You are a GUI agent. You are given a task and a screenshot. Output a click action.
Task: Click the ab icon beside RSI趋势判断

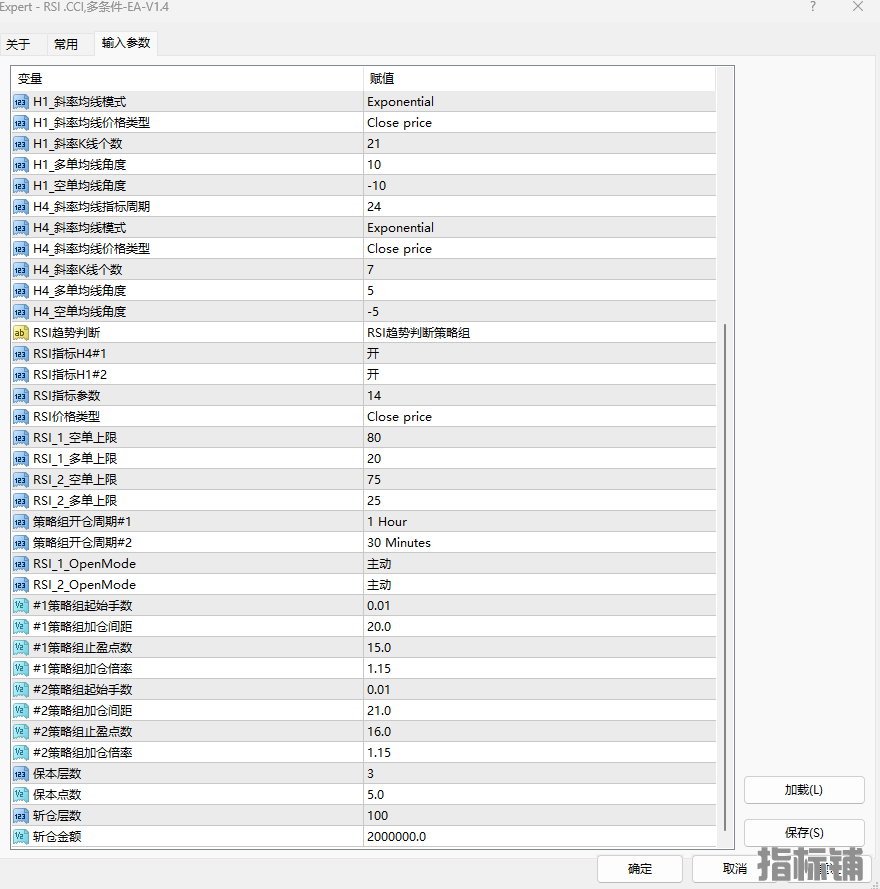pyautogui.click(x=20, y=333)
